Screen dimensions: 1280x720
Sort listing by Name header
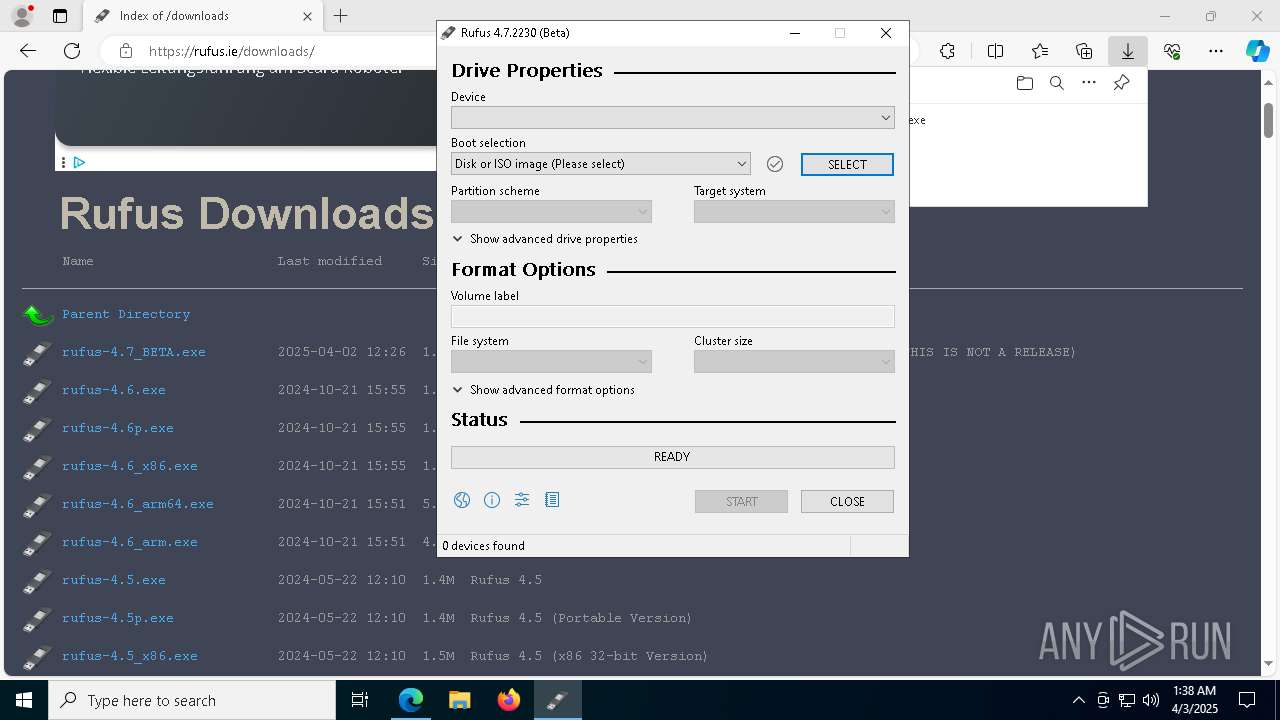pyautogui.click(x=78, y=261)
